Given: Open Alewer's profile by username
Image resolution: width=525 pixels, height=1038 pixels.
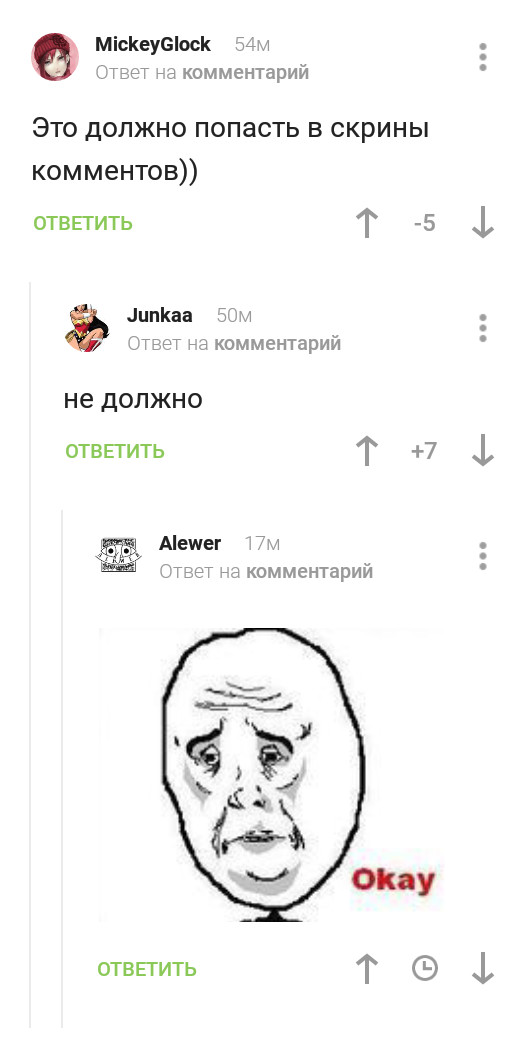Looking at the screenshot, I should [190, 543].
